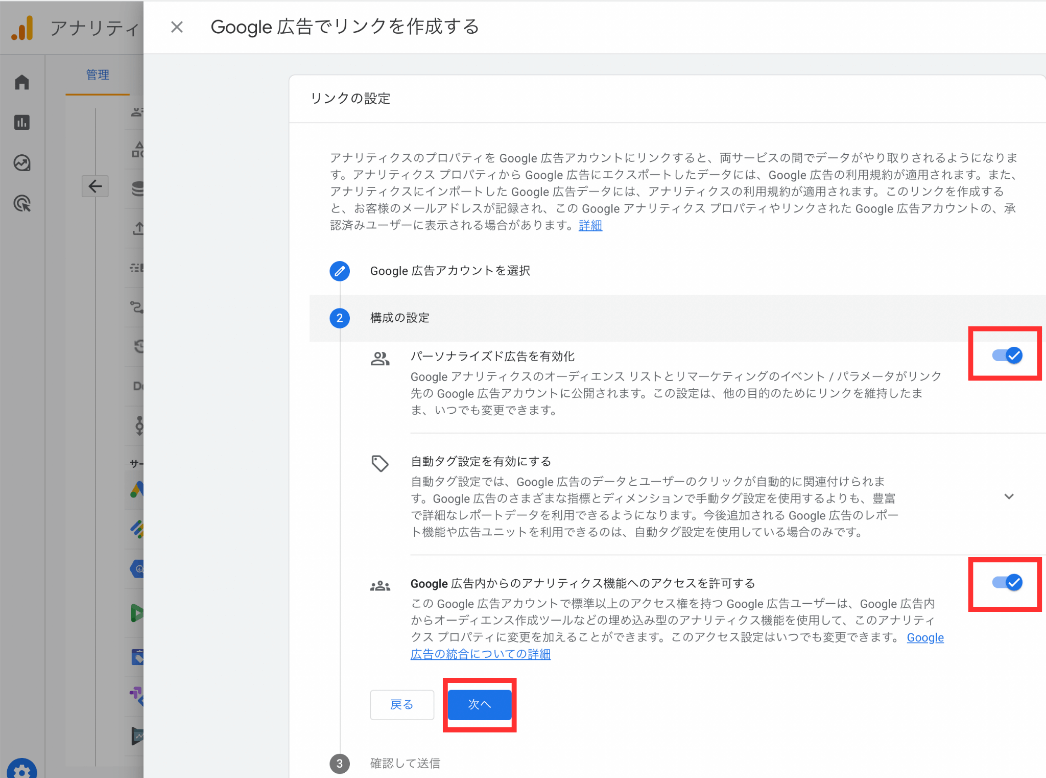Screen dimensions: 1046x778
Task: Click the 構成の設定 step heading
Action: 400,318
